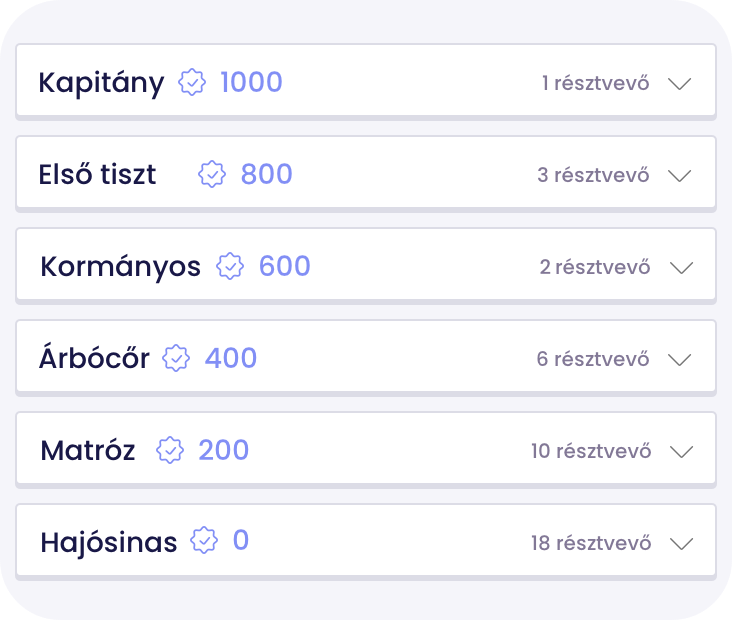732x620 pixels.
Task: Click the 800 points value
Action: (267, 174)
